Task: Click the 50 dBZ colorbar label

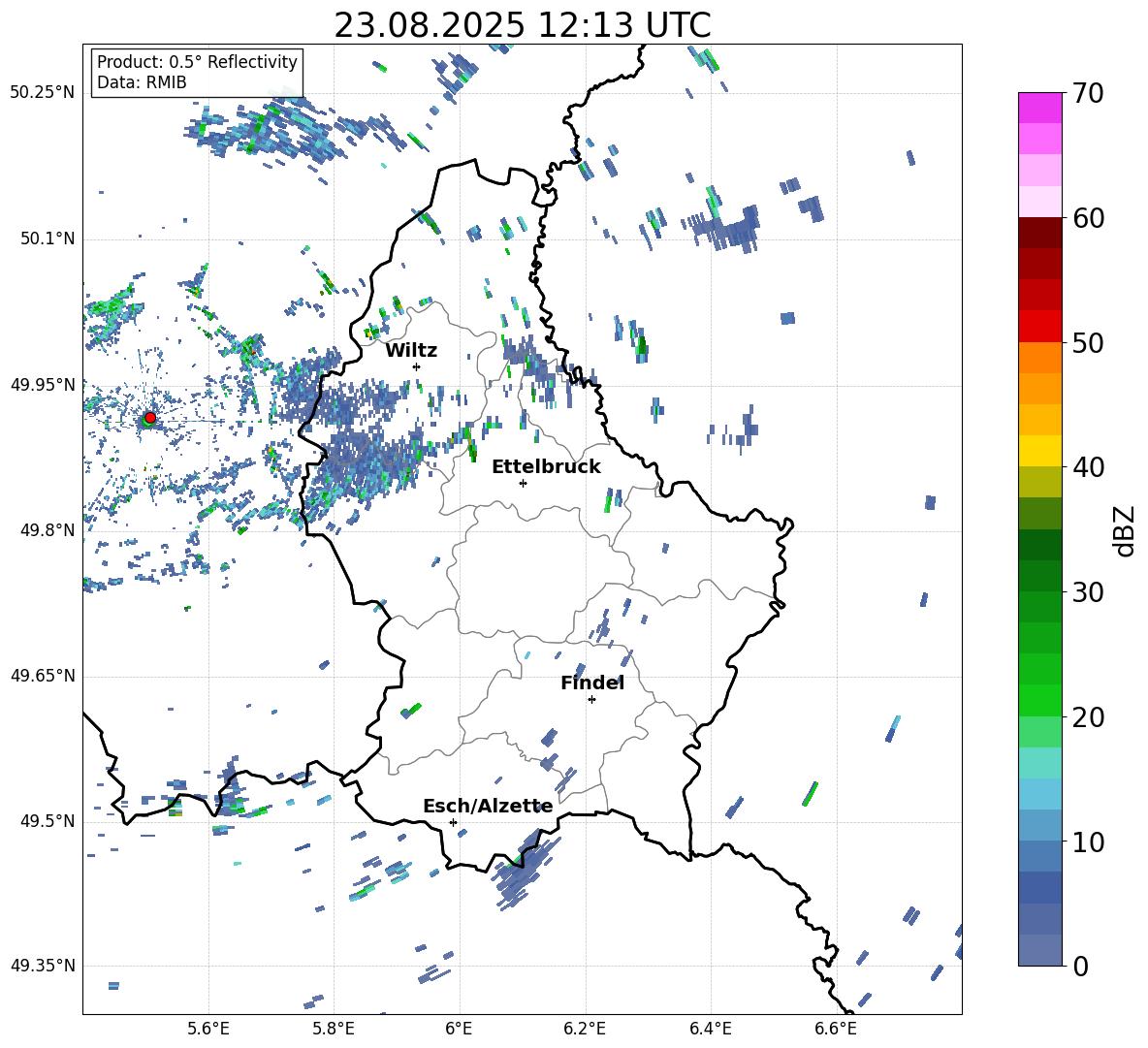Action: point(1088,343)
